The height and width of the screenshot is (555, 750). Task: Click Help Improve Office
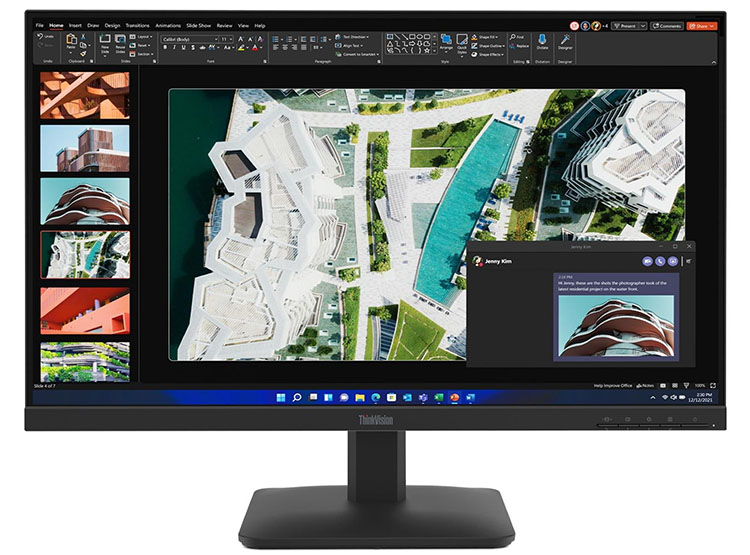(613, 386)
